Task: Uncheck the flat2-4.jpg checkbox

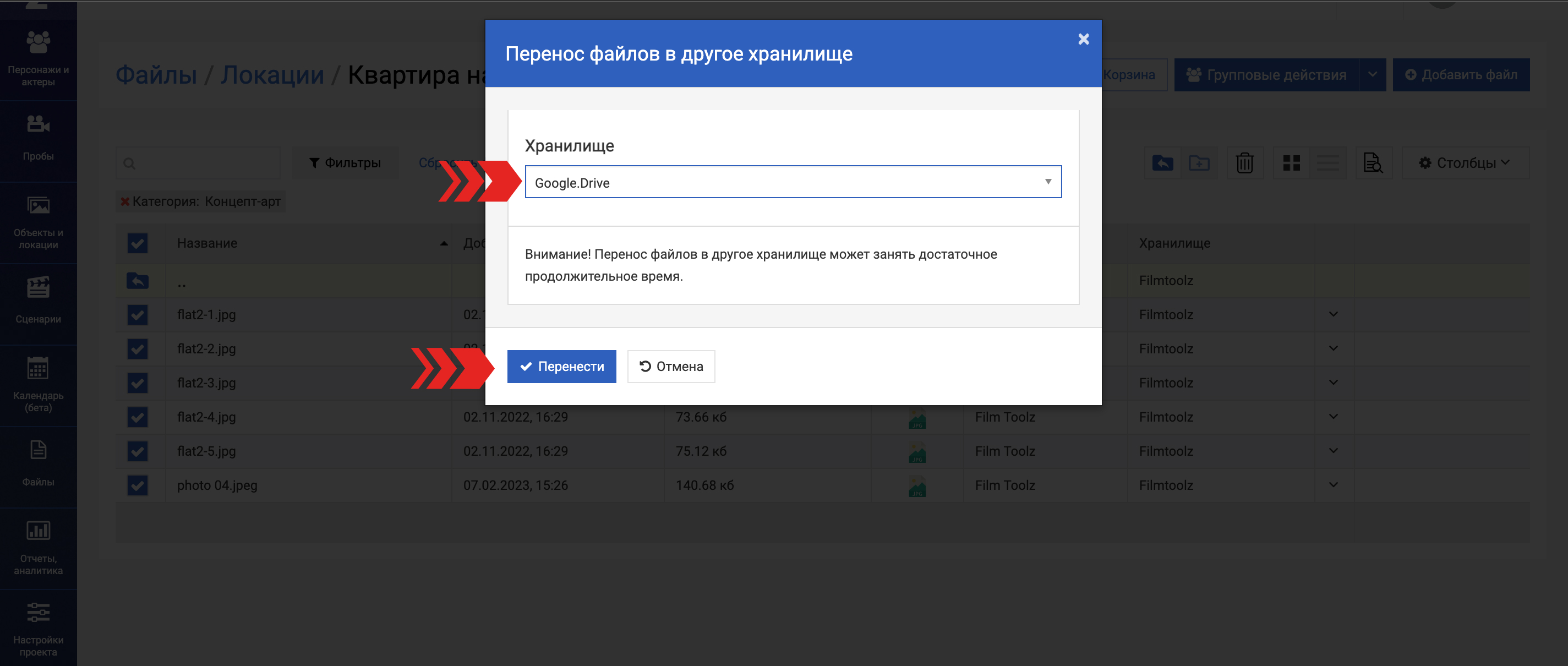Action: (x=138, y=417)
